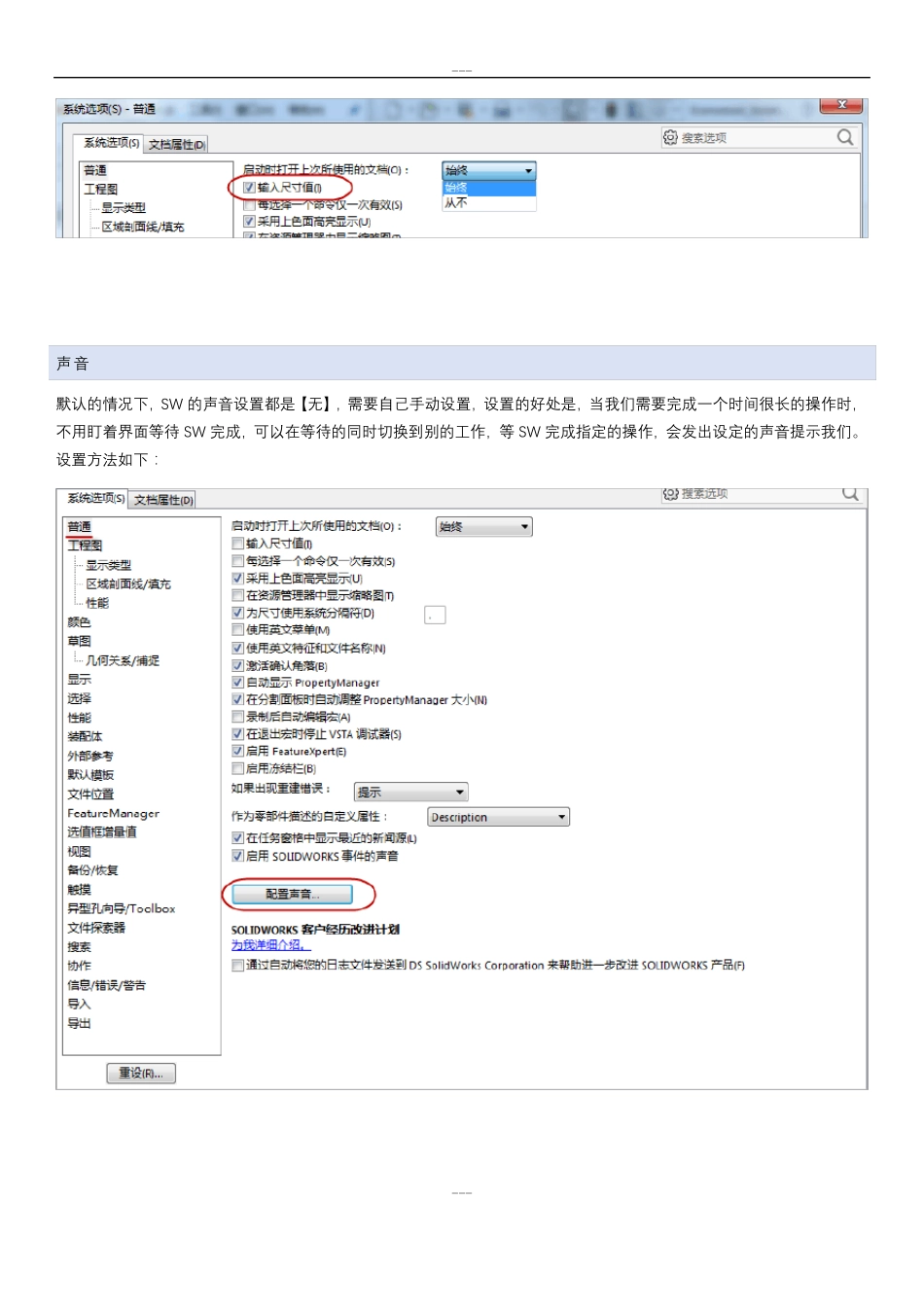The height and width of the screenshot is (1307, 924).
Task: Choose highlighted 始终 entry in the open list
Action: point(489,188)
